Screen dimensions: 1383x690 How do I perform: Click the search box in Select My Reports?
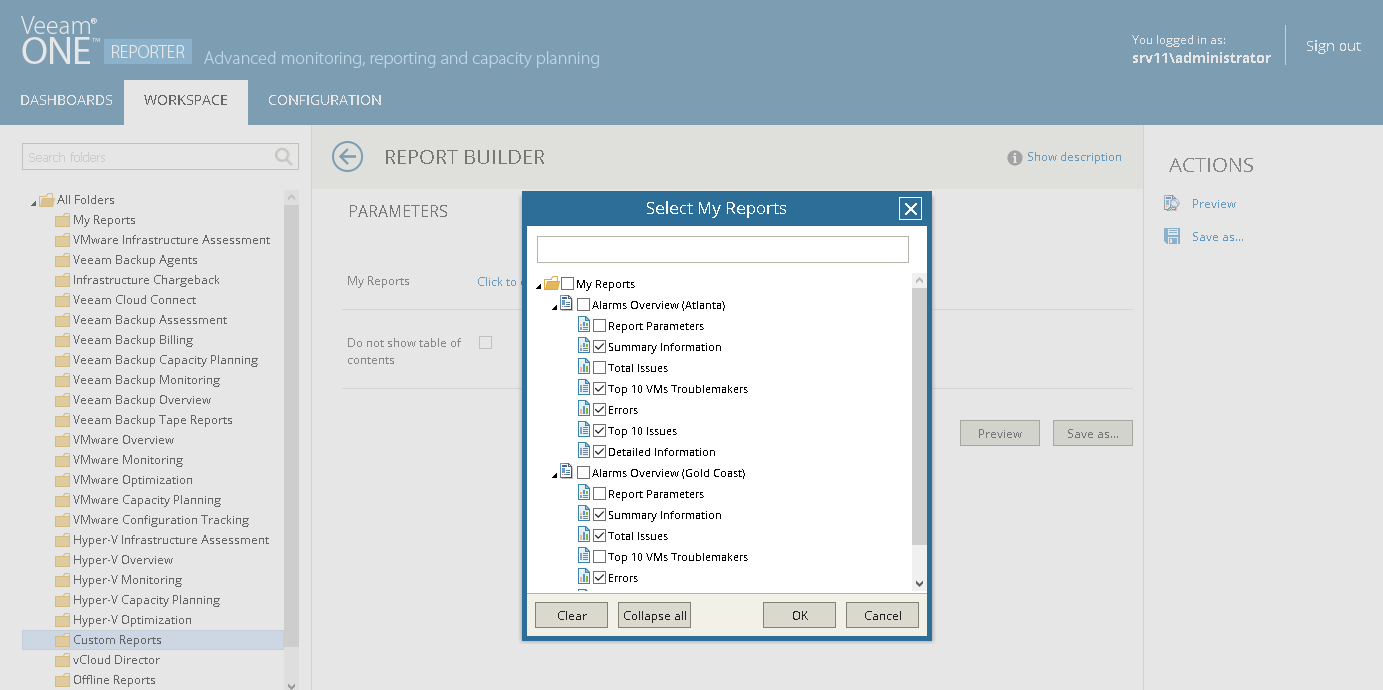click(723, 249)
